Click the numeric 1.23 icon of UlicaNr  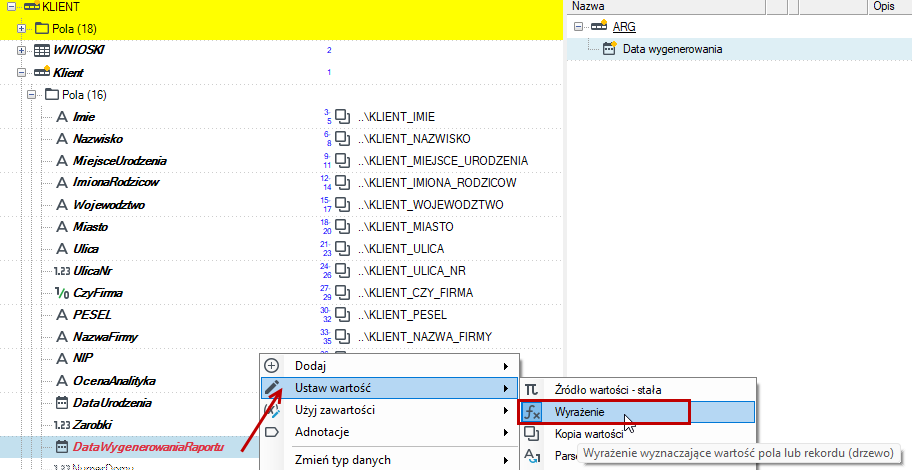click(62, 271)
